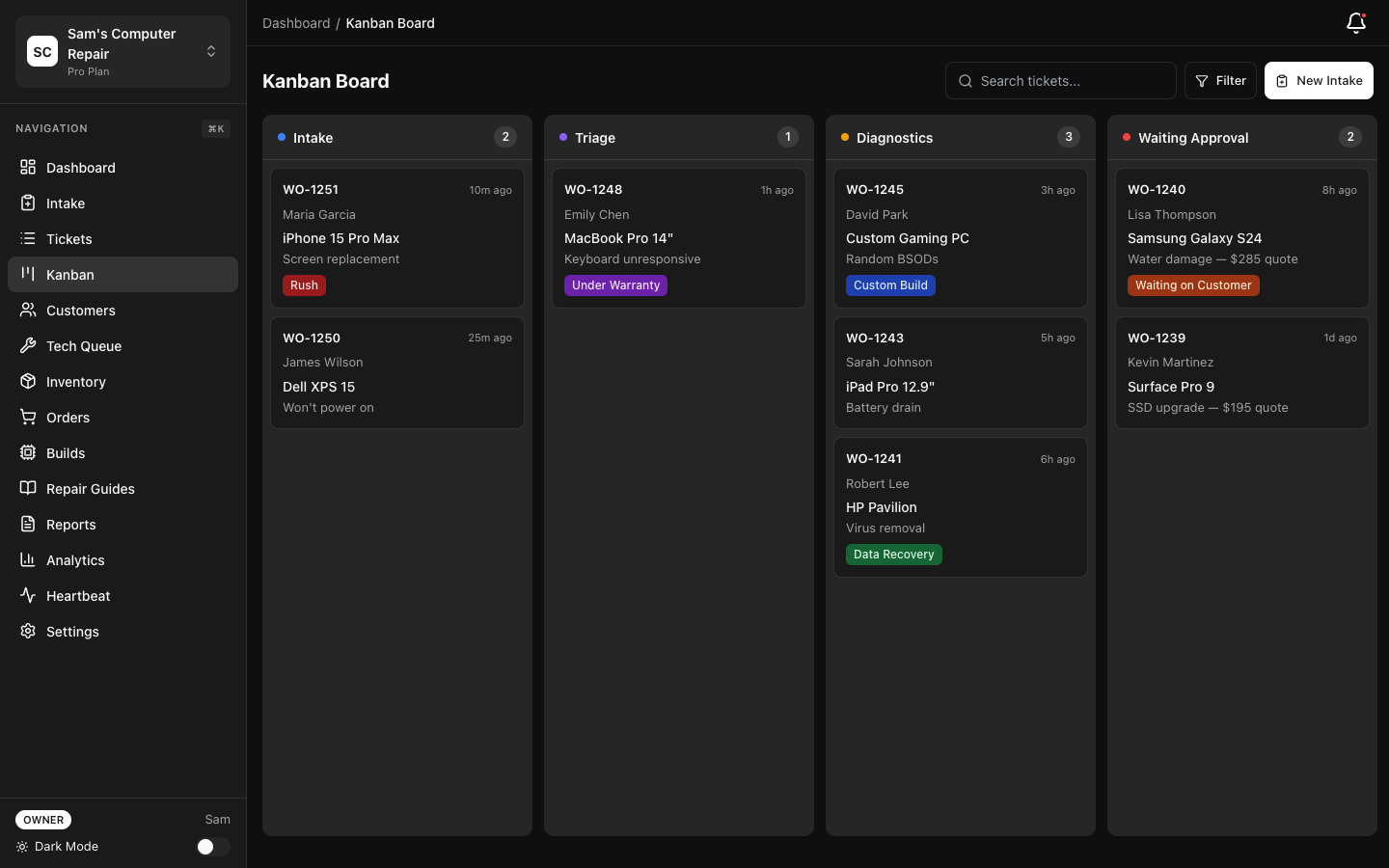The image size is (1389, 868).
Task: Click the notification bell
Action: tap(1356, 23)
